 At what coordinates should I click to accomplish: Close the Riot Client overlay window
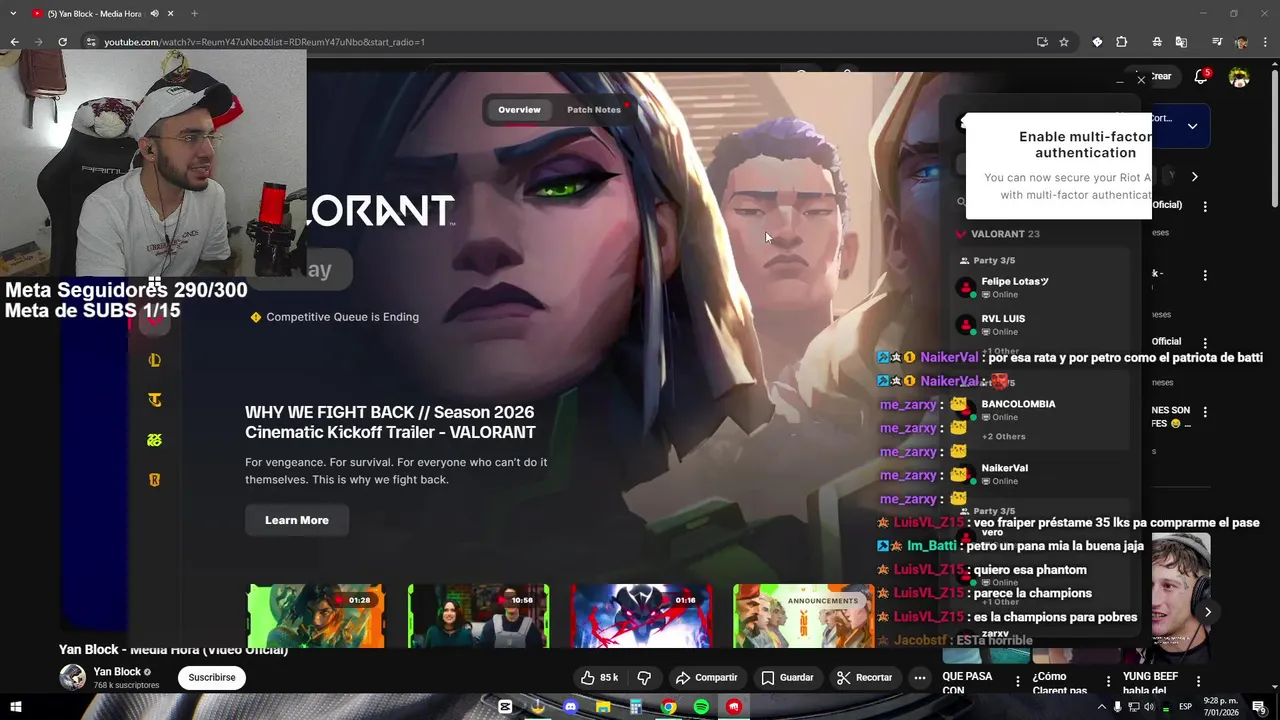[1141, 79]
